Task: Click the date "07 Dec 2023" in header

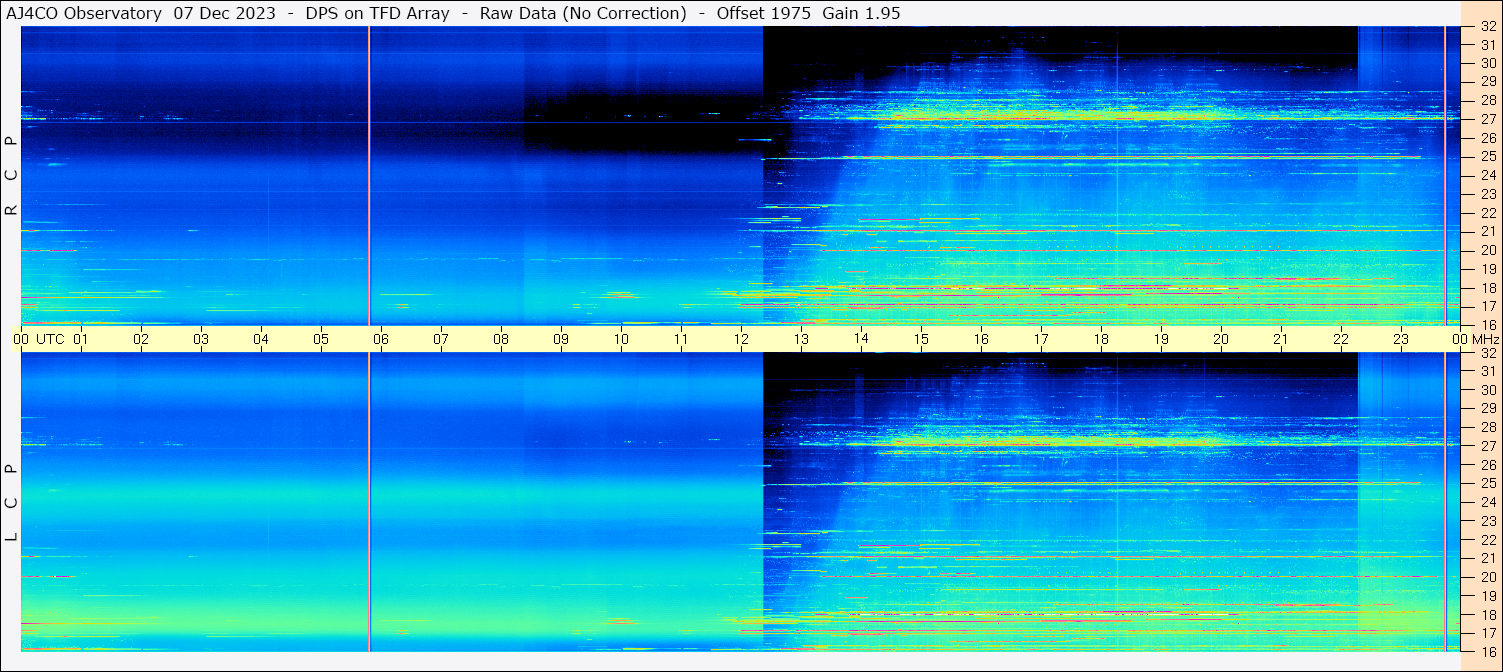Action: [x=225, y=13]
